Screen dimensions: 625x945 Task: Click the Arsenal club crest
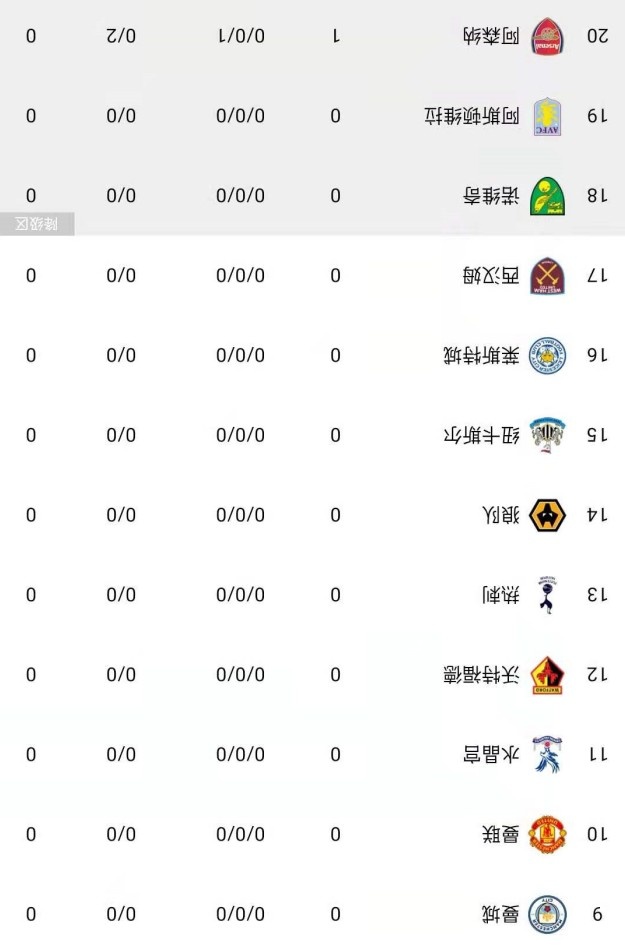pos(547,36)
